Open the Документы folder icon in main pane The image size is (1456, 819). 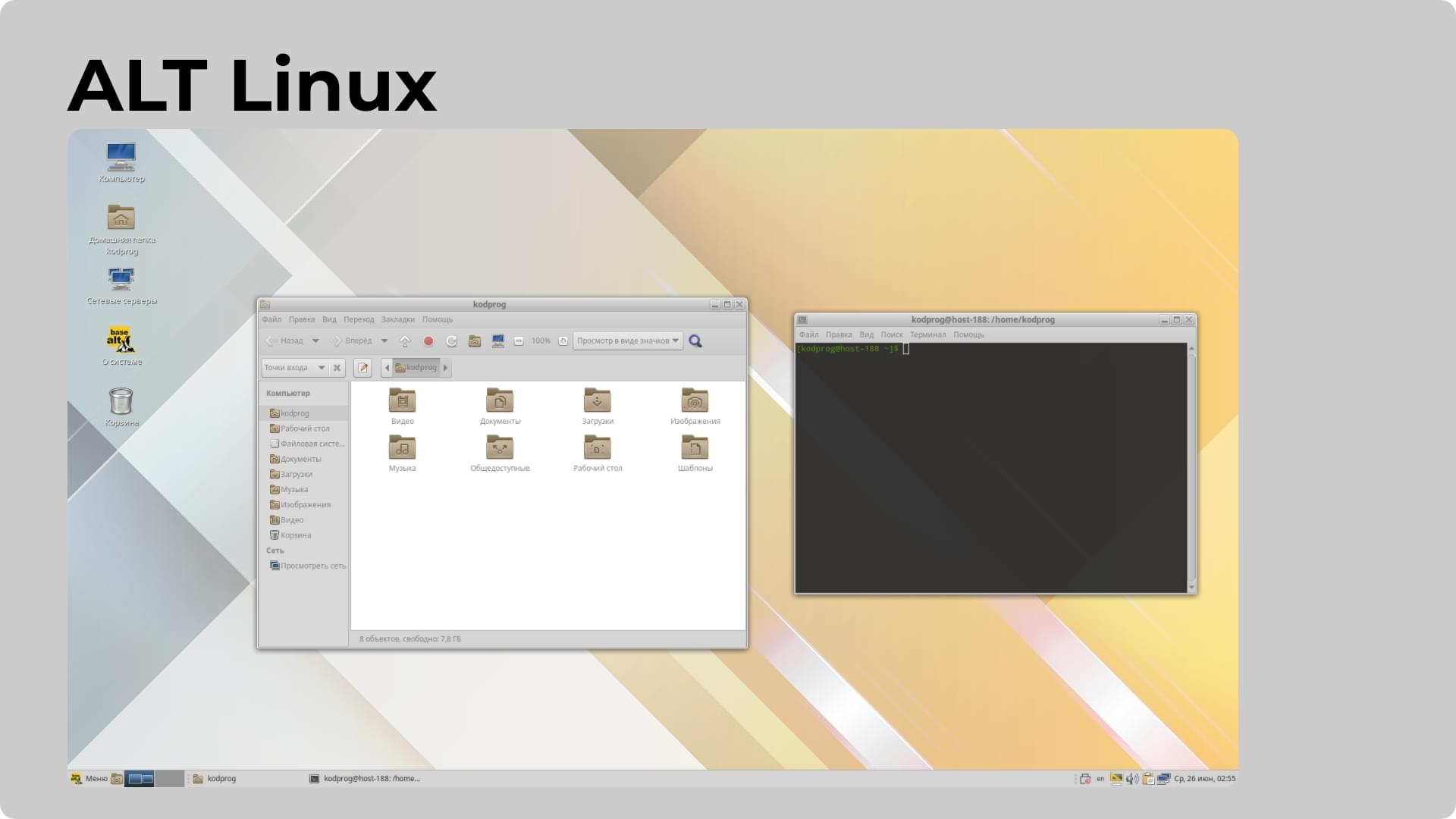point(500,406)
